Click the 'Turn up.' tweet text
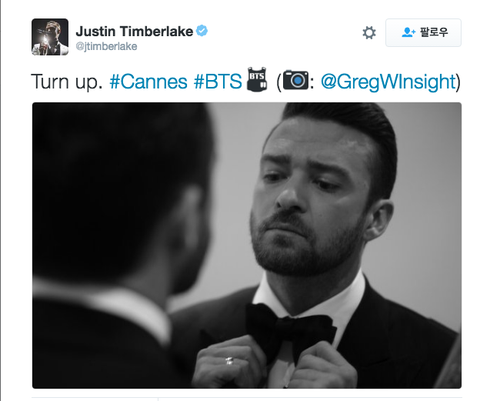Image resolution: width=480 pixels, height=401 pixels. [67, 82]
